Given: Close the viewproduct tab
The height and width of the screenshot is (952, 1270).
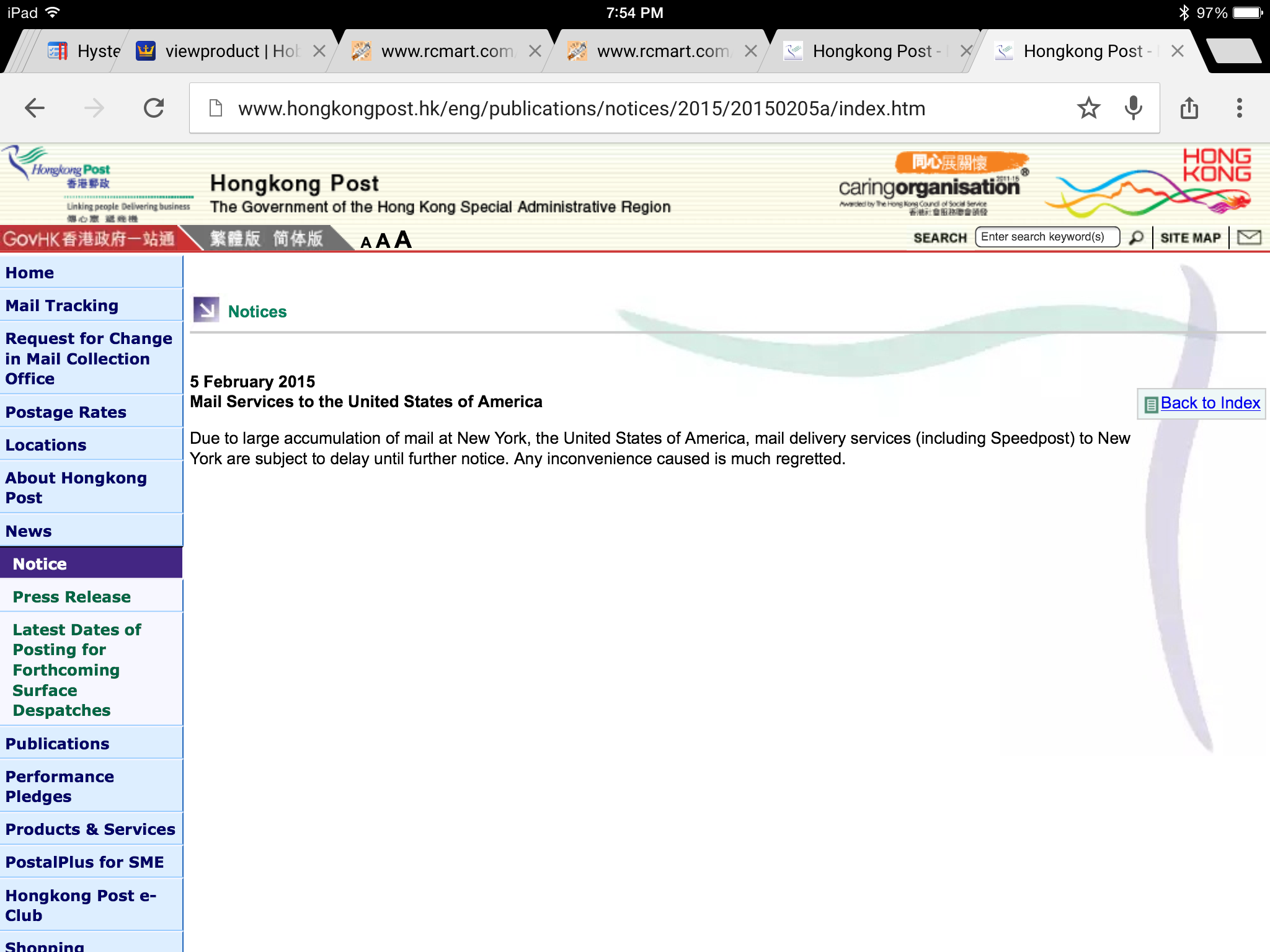Looking at the screenshot, I should [x=319, y=51].
